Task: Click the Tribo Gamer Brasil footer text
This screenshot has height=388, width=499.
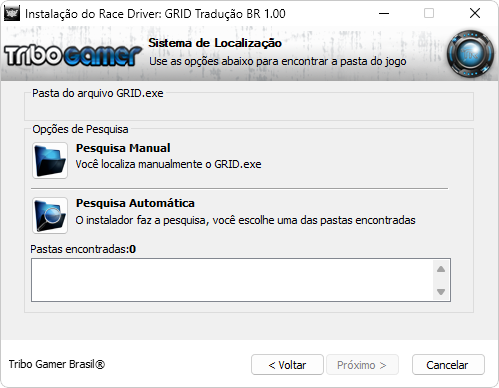Action: pos(57,364)
